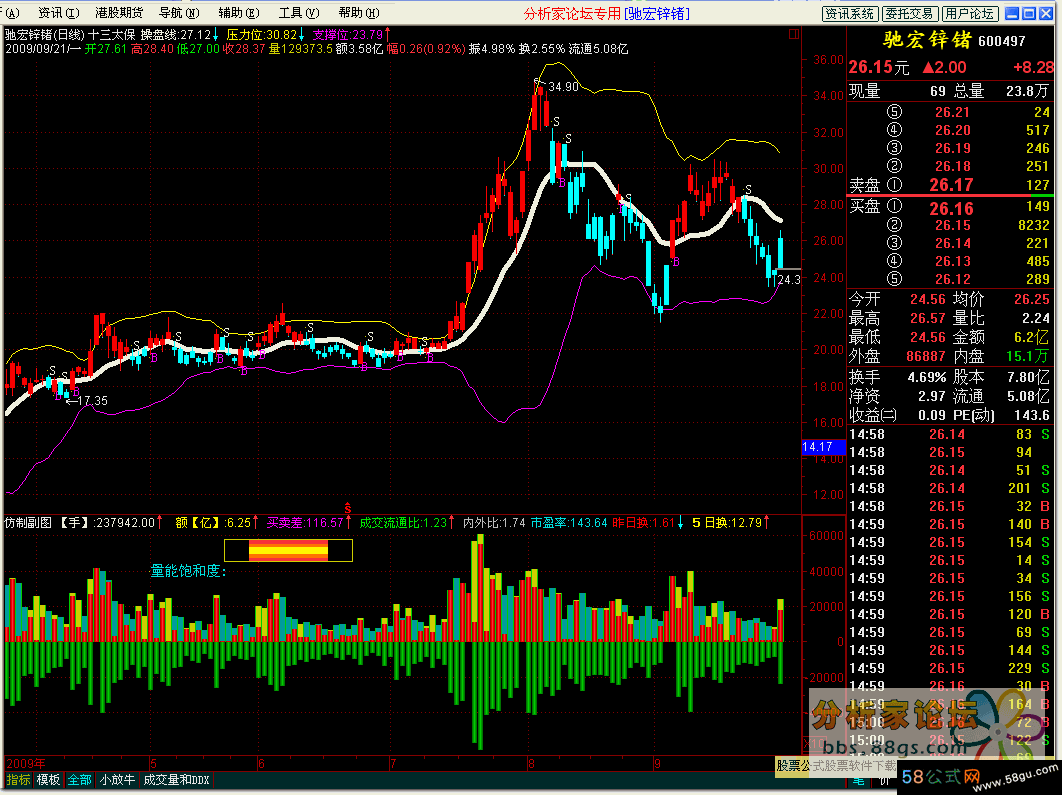The height and width of the screenshot is (795, 1062).
Task: Open the 用户论坛 forum button
Action: pyautogui.click(x=969, y=14)
